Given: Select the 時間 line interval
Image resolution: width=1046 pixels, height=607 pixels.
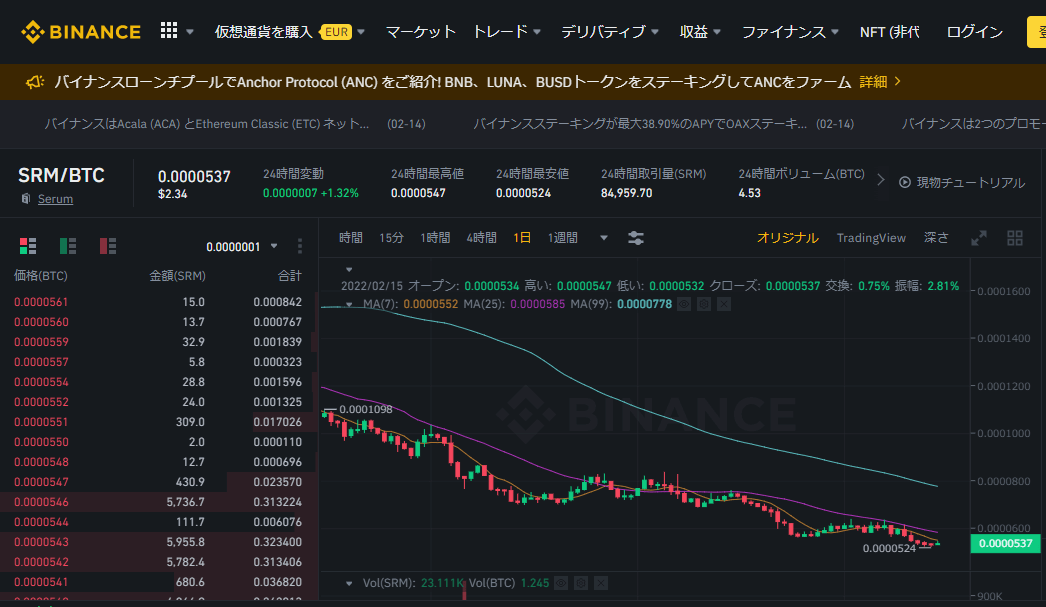Looking at the screenshot, I should click(350, 238).
